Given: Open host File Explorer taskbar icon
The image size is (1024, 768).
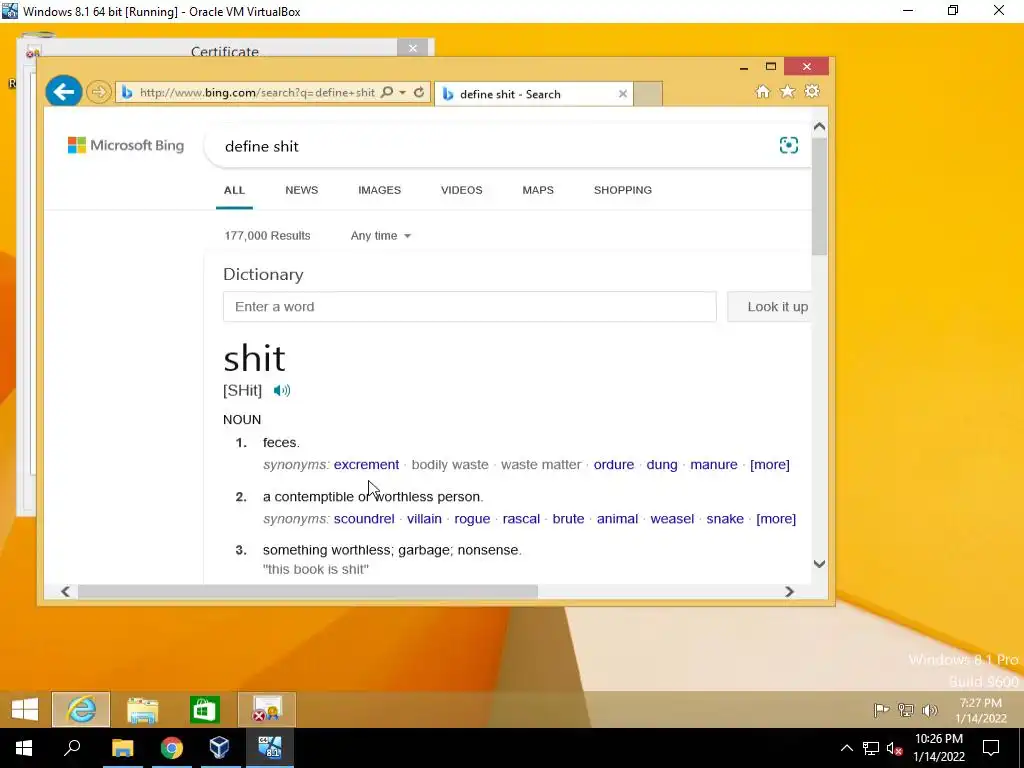Looking at the screenshot, I should coord(123,748).
